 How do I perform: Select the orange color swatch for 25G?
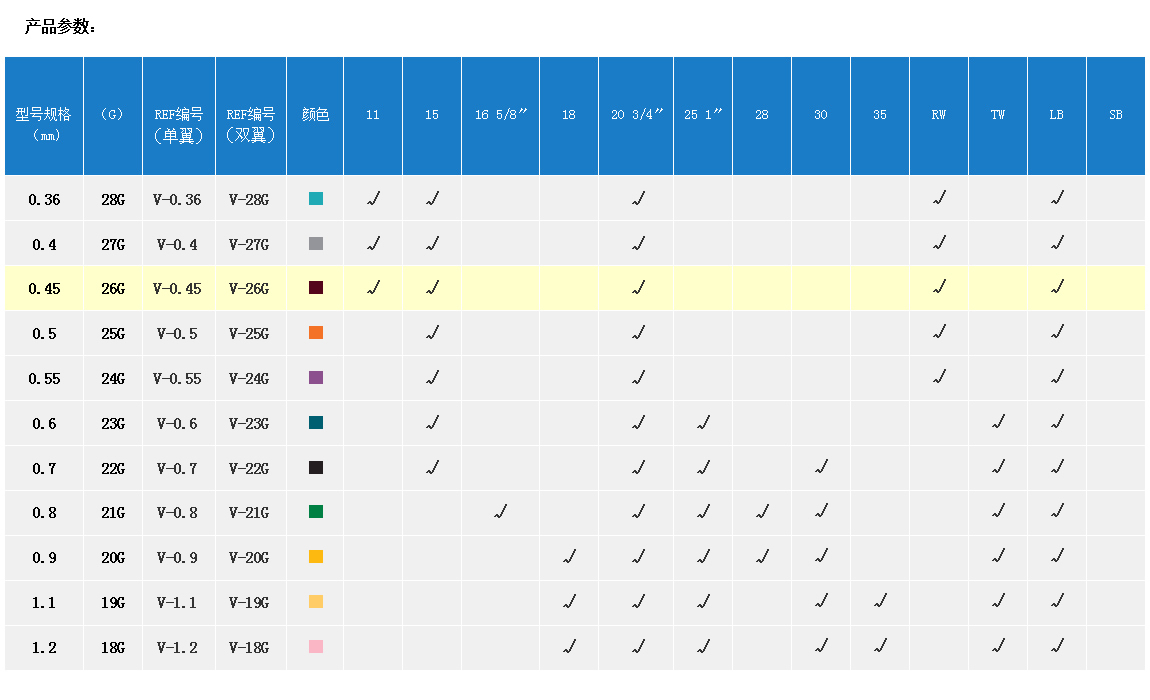[316, 333]
